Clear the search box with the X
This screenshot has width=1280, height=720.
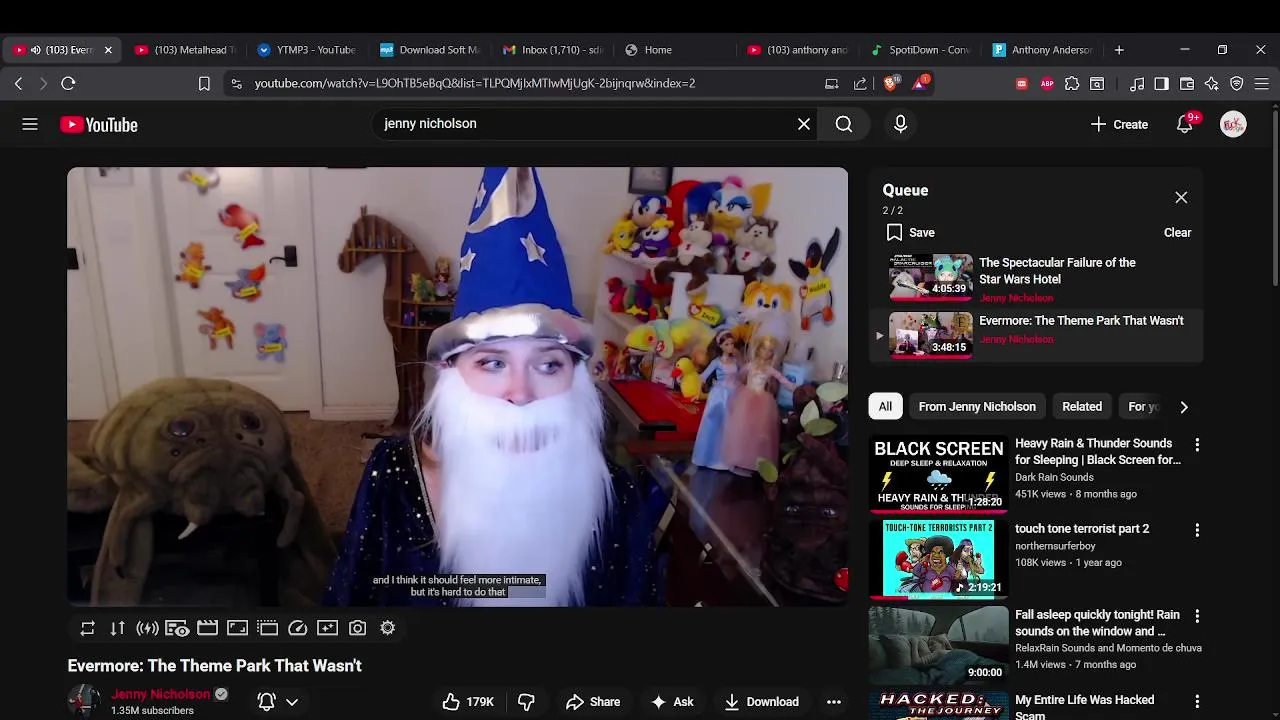tap(804, 124)
